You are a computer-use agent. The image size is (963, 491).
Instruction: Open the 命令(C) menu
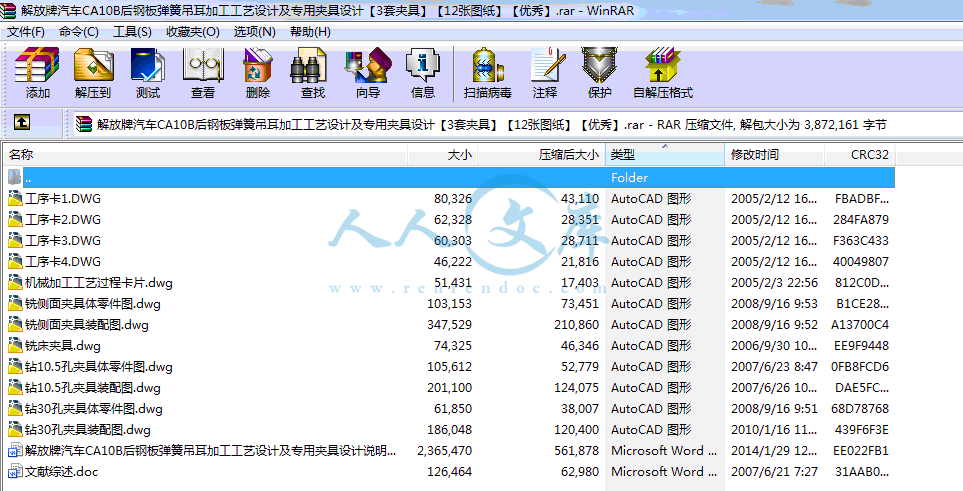tap(79, 32)
